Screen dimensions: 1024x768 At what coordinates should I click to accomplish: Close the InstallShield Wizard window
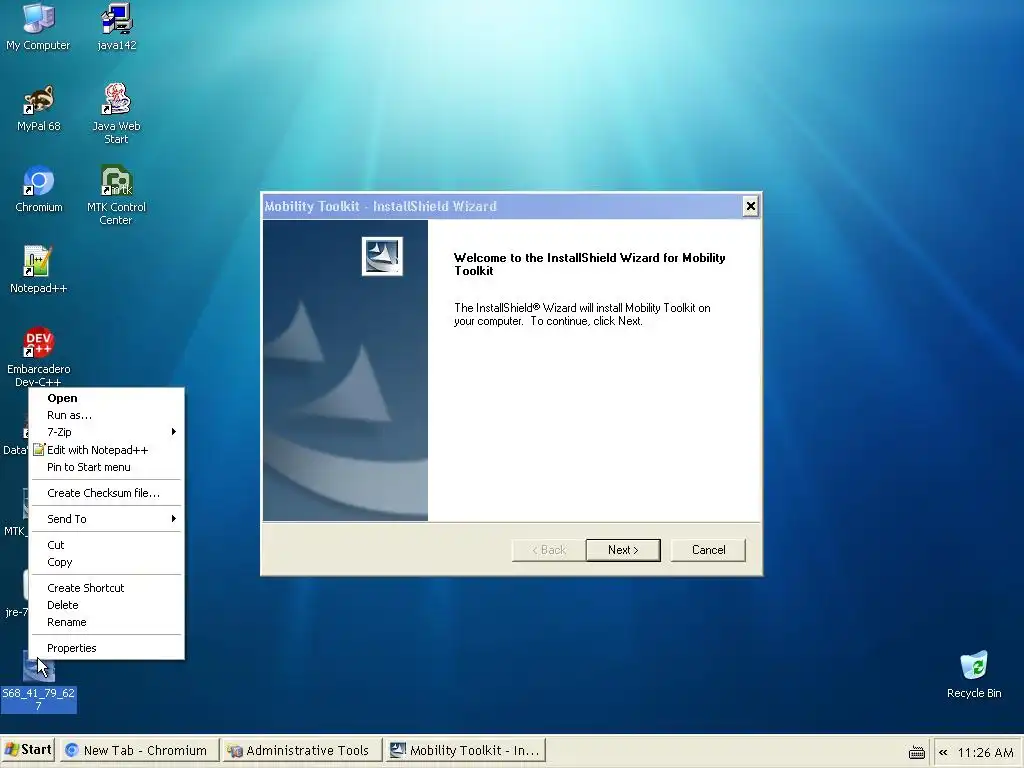tap(751, 206)
